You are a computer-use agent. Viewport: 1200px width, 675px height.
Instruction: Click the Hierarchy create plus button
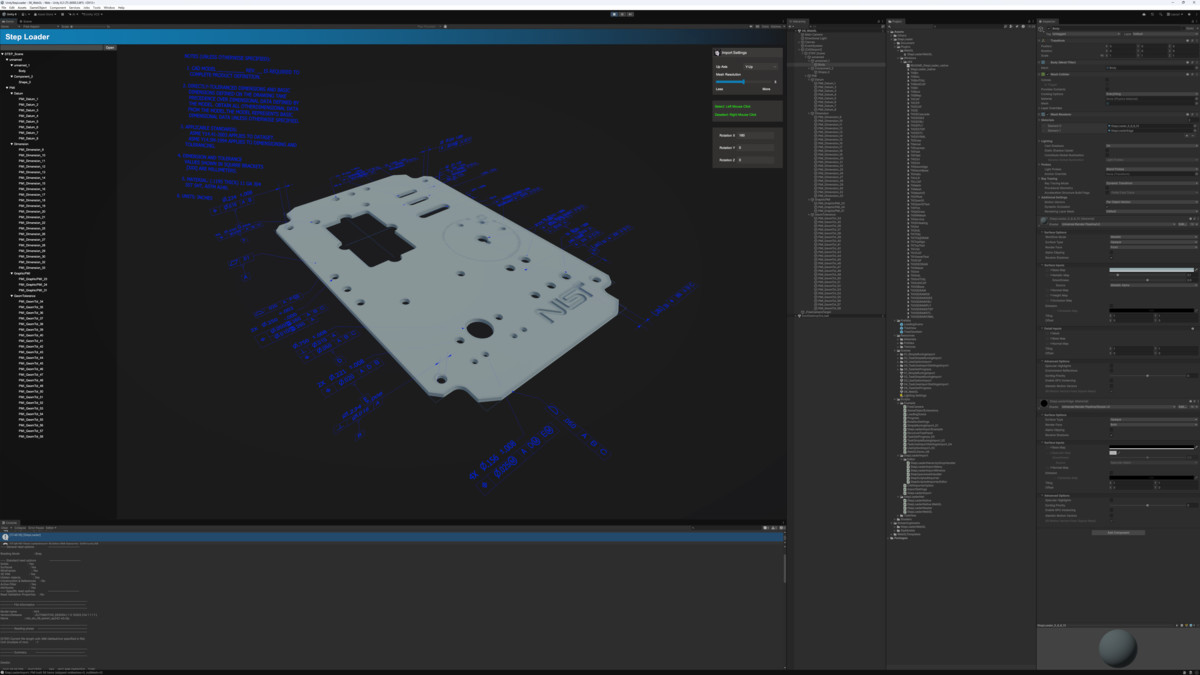(x=793, y=26)
